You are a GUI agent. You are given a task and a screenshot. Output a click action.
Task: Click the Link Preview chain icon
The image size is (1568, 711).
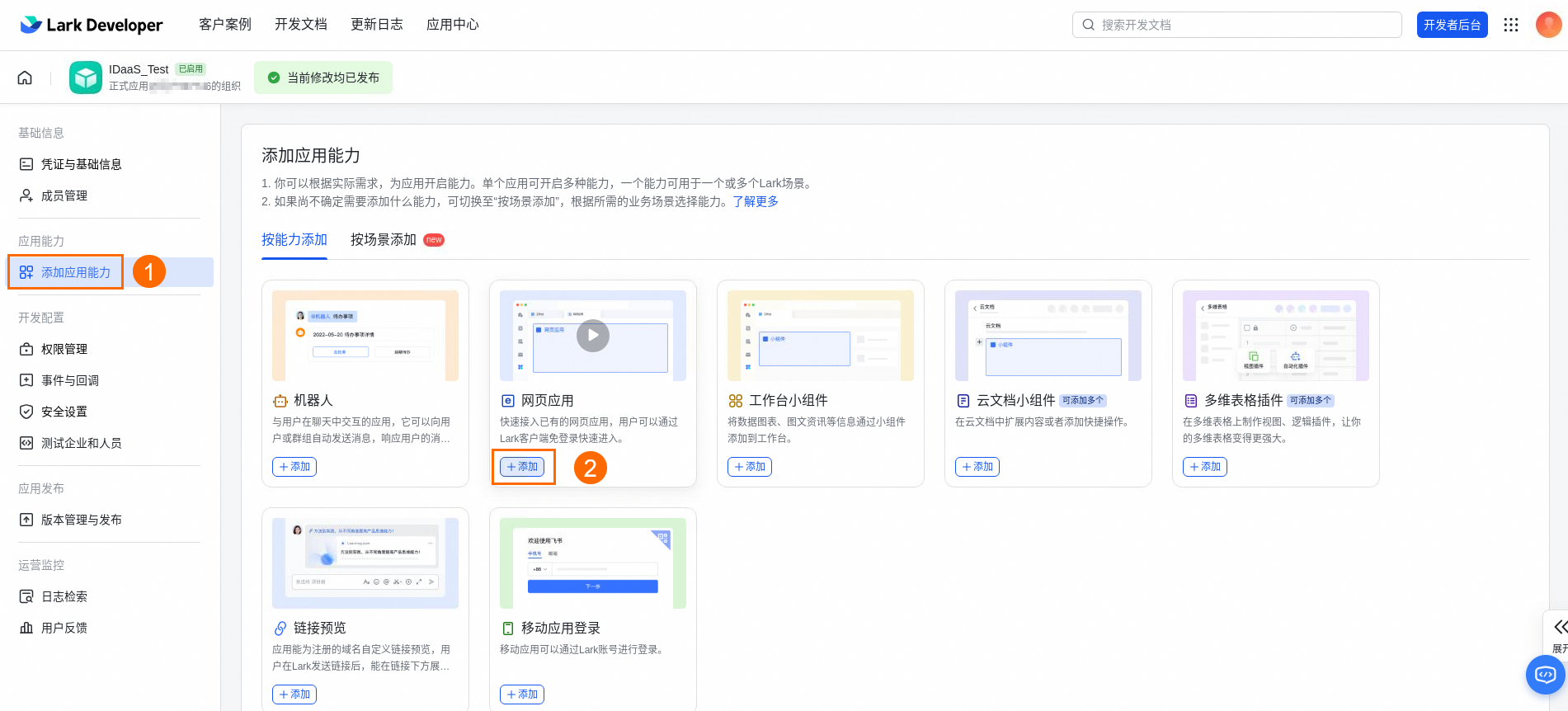point(280,629)
